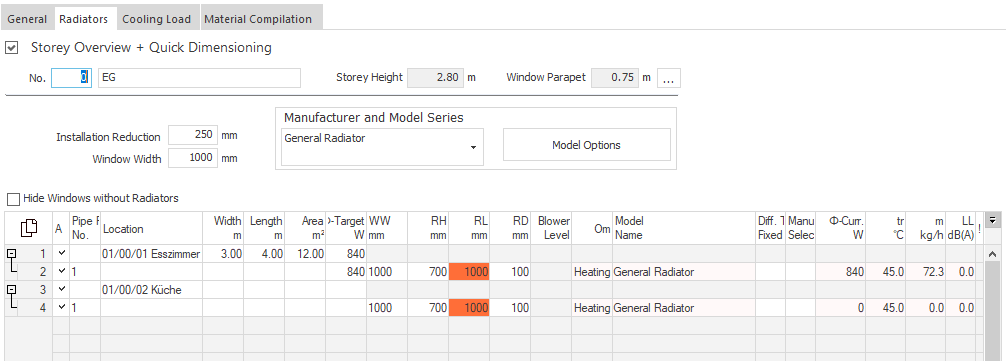
Task: Click the tr cell showing 45.0 in row 2
Action: click(x=885, y=272)
